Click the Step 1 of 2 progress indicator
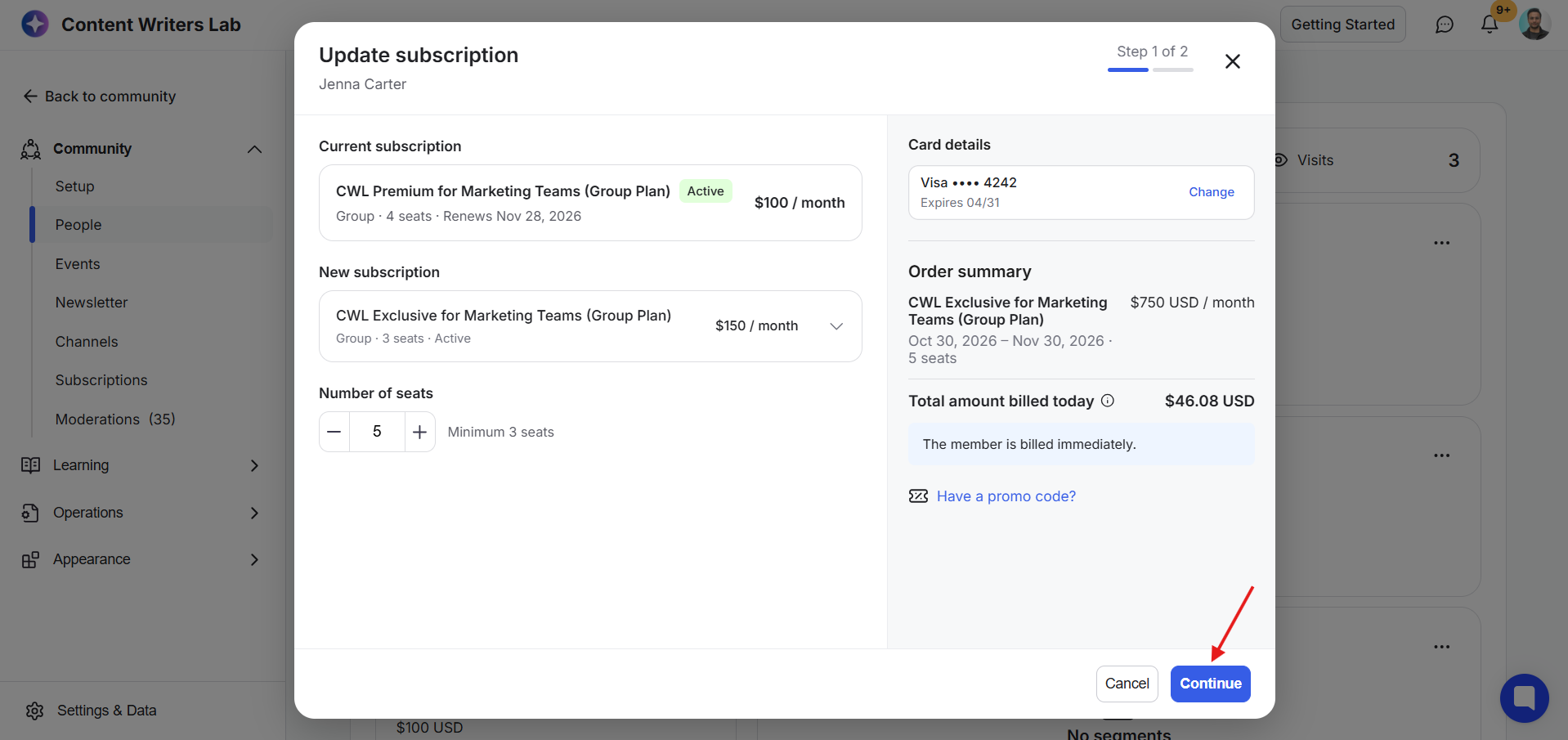Screen dimensions: 1568x740 pyautogui.click(x=1151, y=57)
